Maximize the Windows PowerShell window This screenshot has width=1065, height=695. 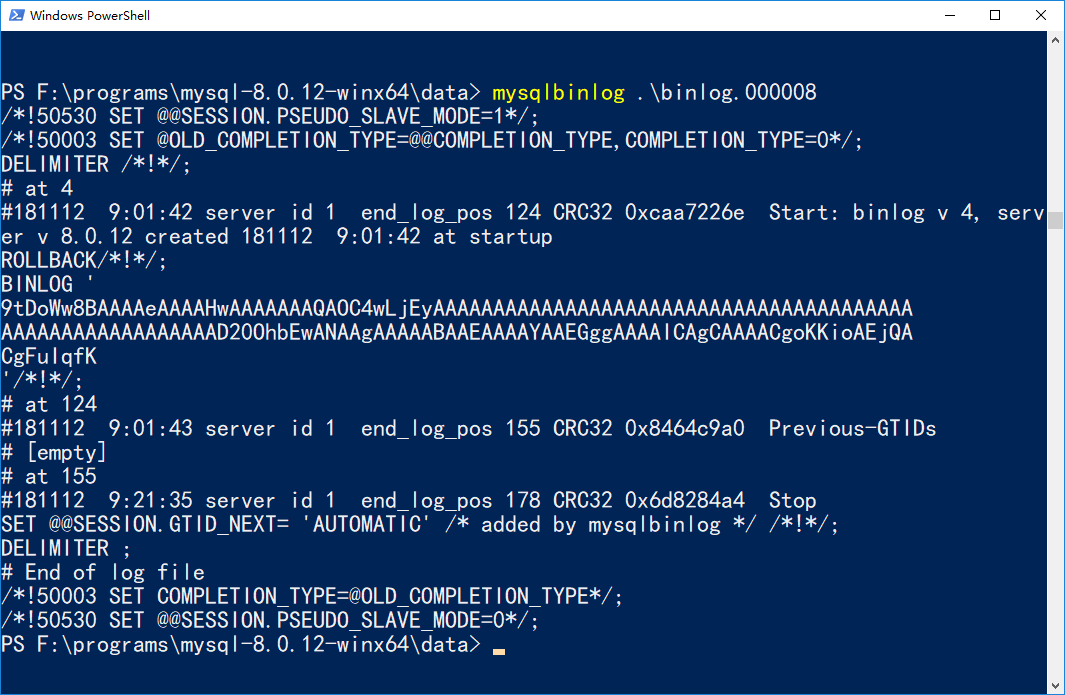[x=995, y=16]
